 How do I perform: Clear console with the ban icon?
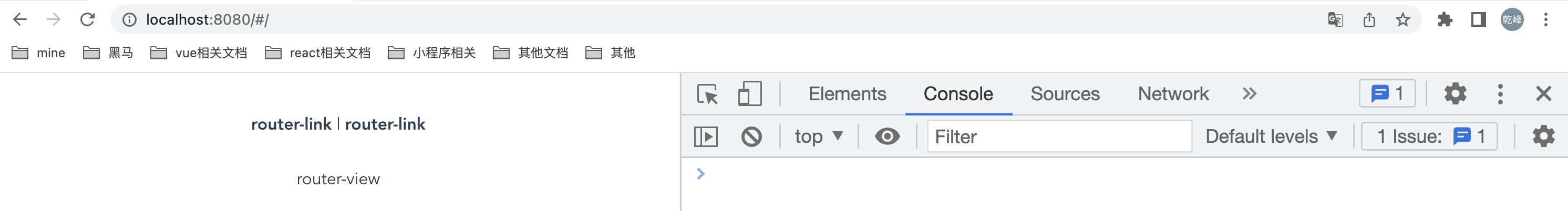[751, 136]
